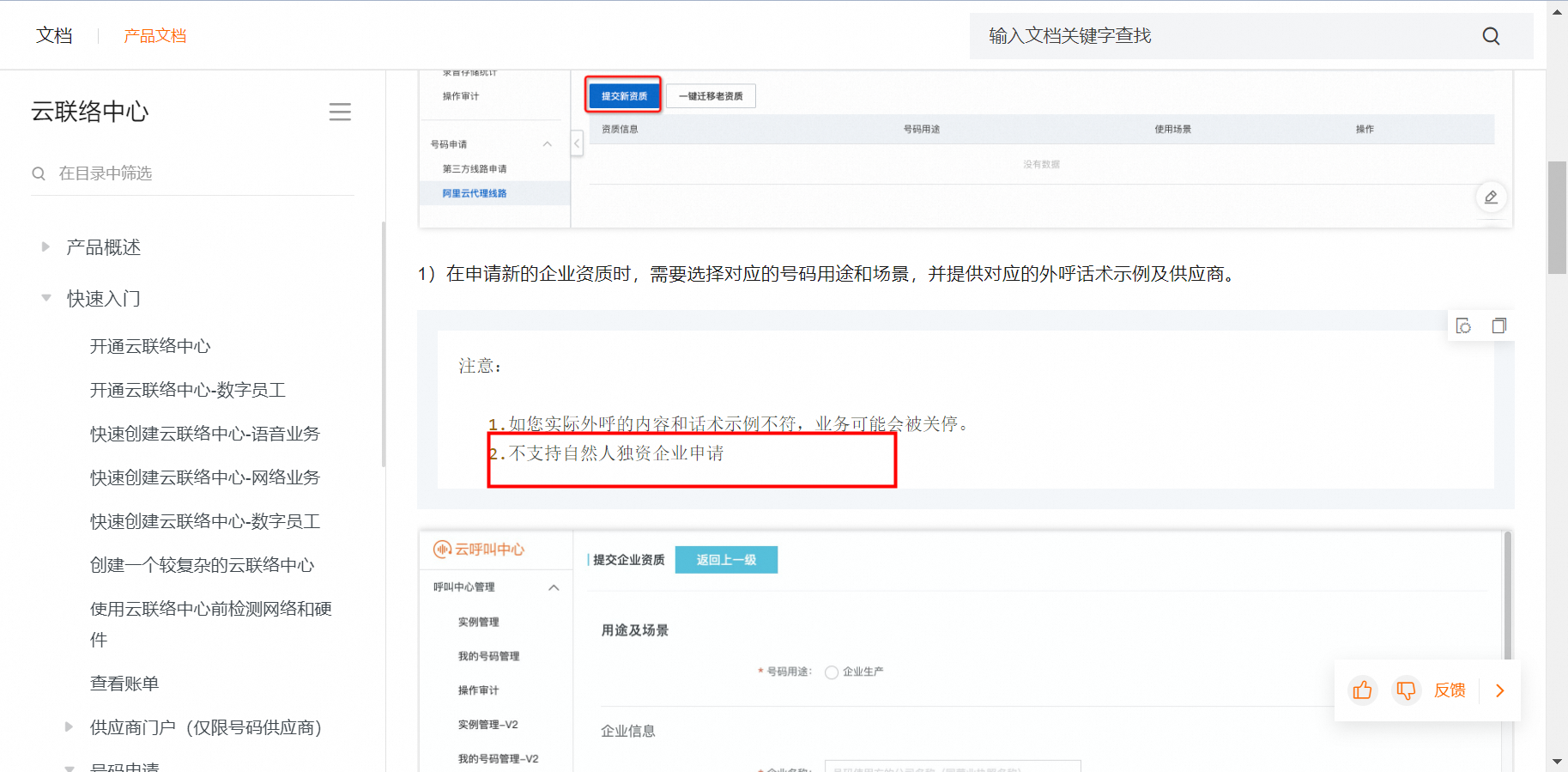
Task: Expand the 供应商门户 section arrow
Action: pyautogui.click(x=69, y=727)
